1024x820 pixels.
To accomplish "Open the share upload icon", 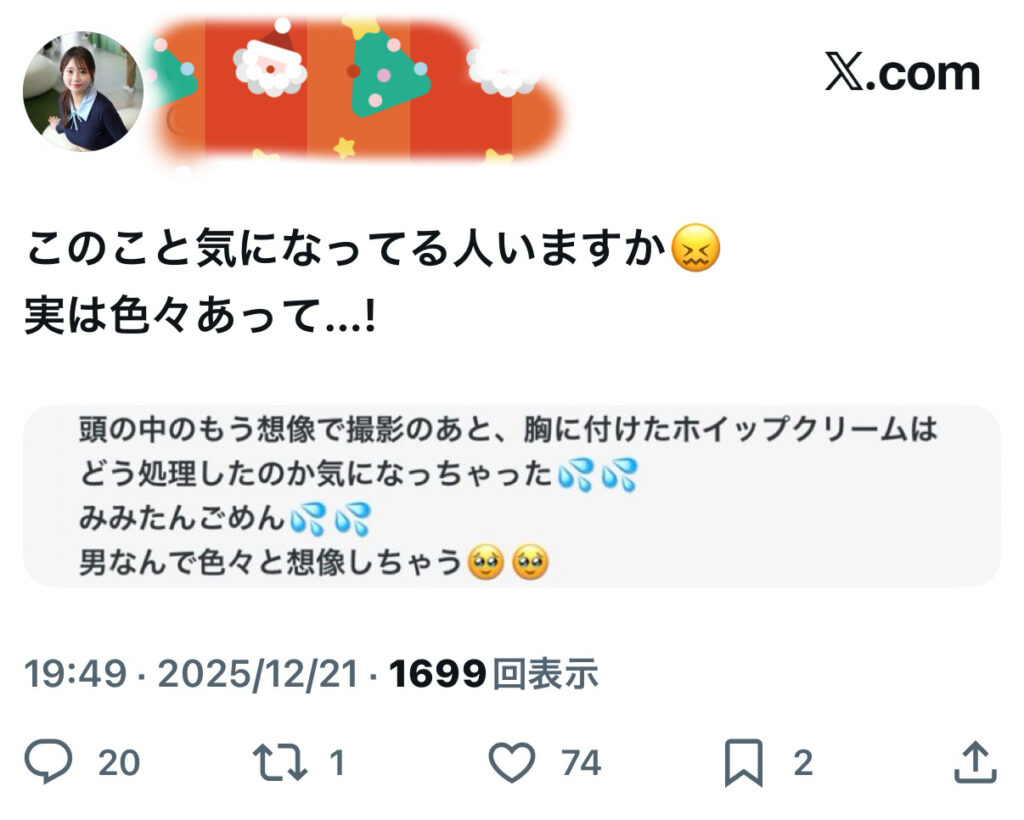I will tap(975, 761).
